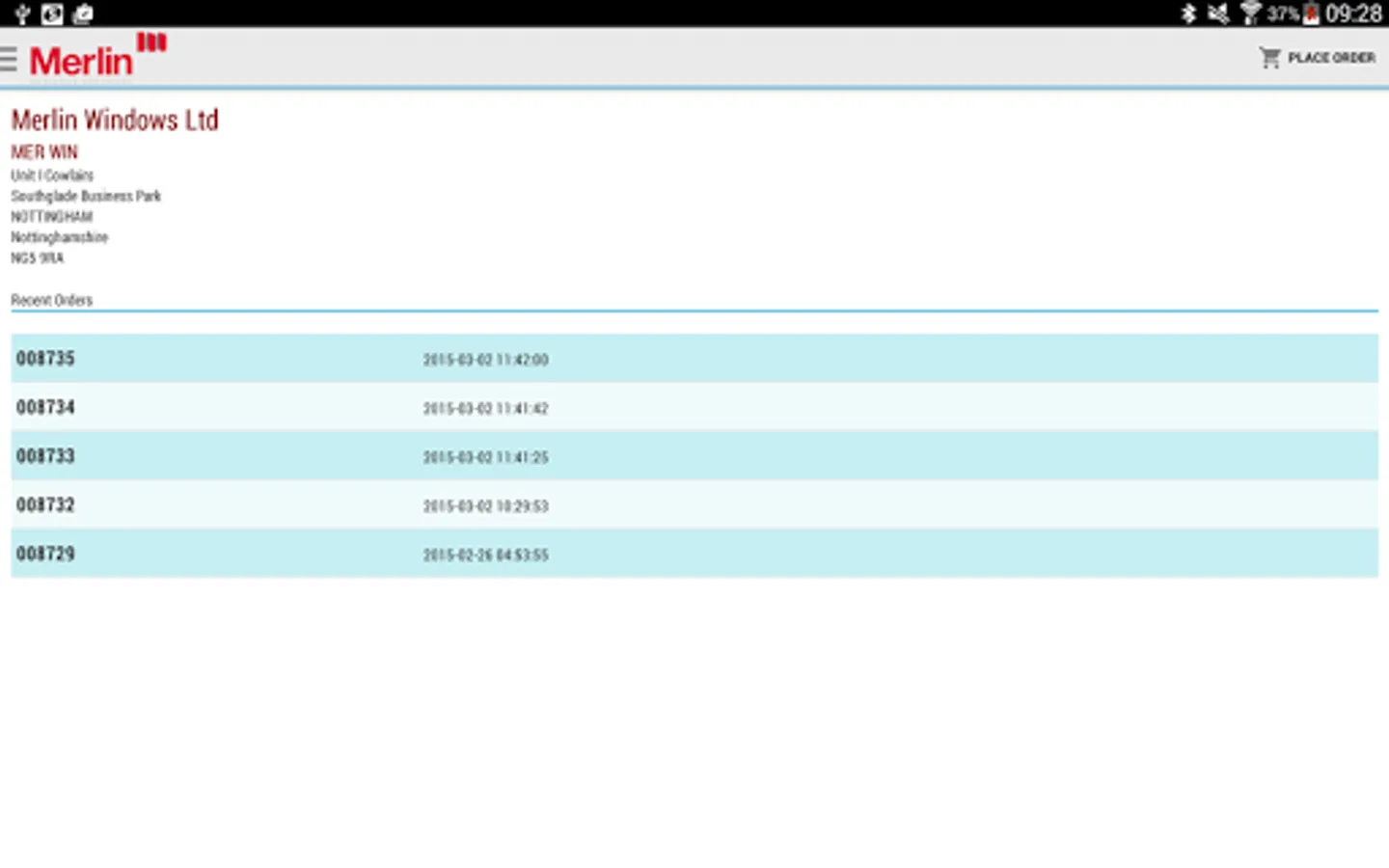Open the navigation drawer hamburger menu
The width and height of the screenshot is (1389, 868).
click(x=11, y=58)
